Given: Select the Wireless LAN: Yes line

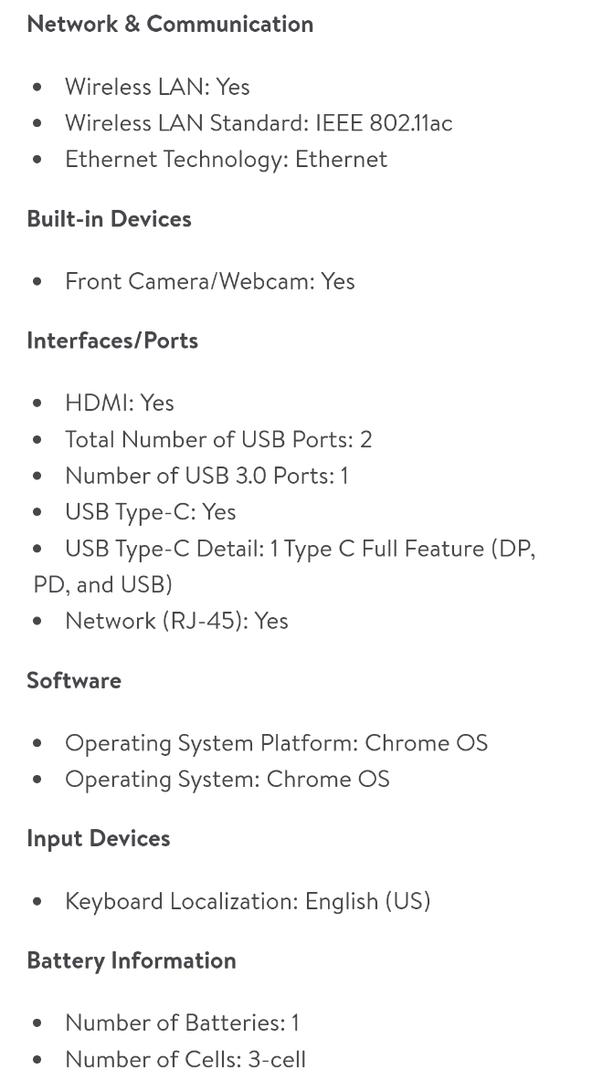Looking at the screenshot, I should pos(157,87).
